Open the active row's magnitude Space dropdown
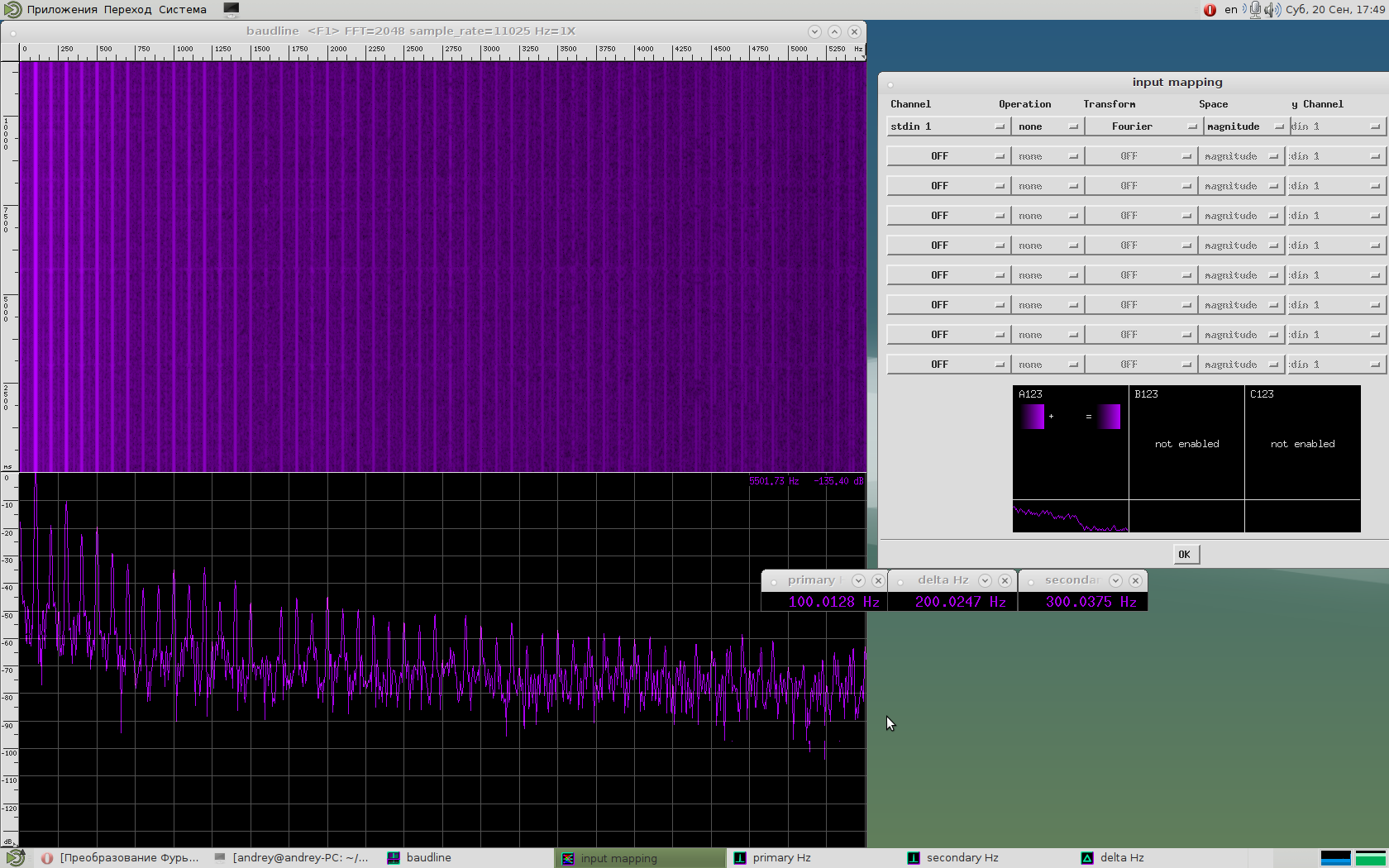1389x868 pixels. pos(1244,126)
